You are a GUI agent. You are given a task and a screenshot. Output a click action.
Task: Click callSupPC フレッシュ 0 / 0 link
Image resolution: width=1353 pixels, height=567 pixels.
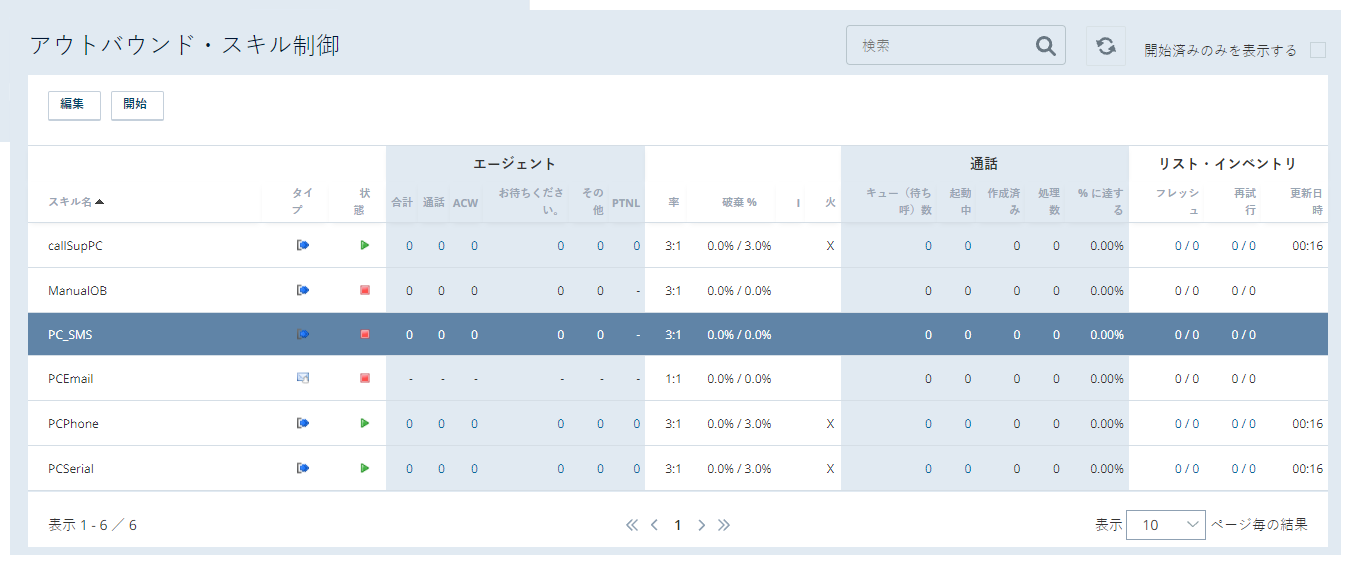[1187, 245]
